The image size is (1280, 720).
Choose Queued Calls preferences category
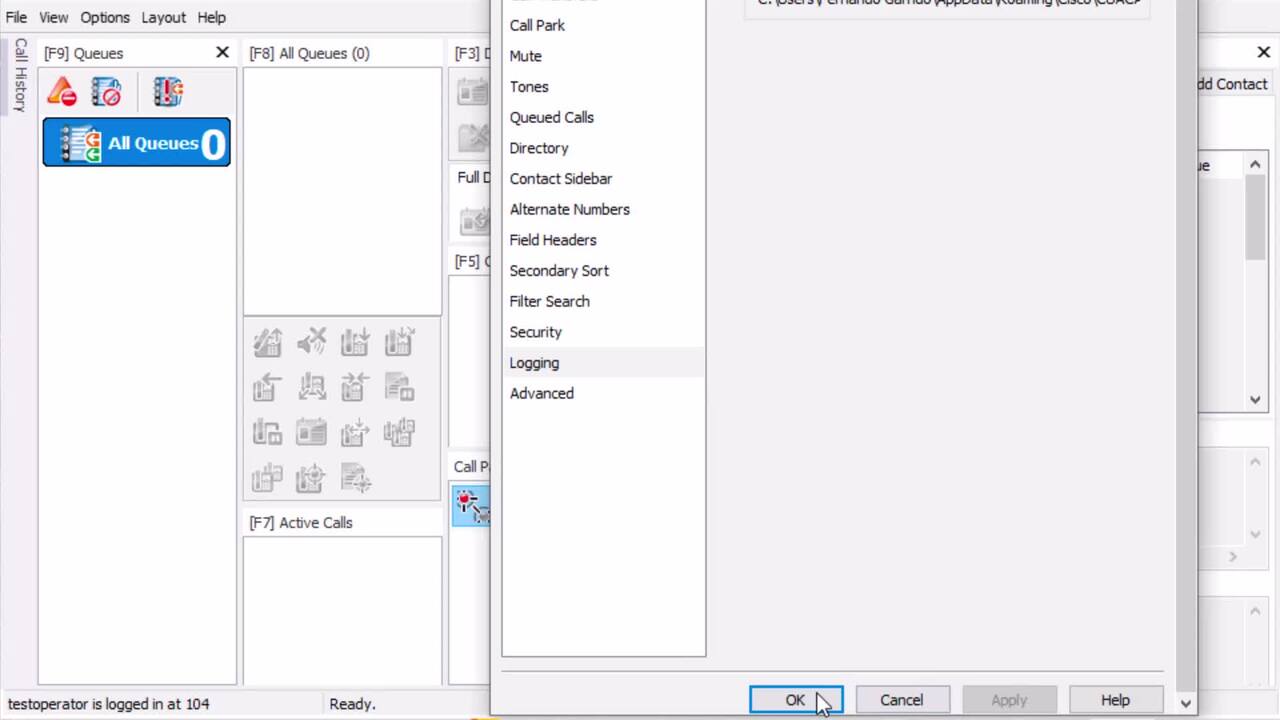coord(551,117)
